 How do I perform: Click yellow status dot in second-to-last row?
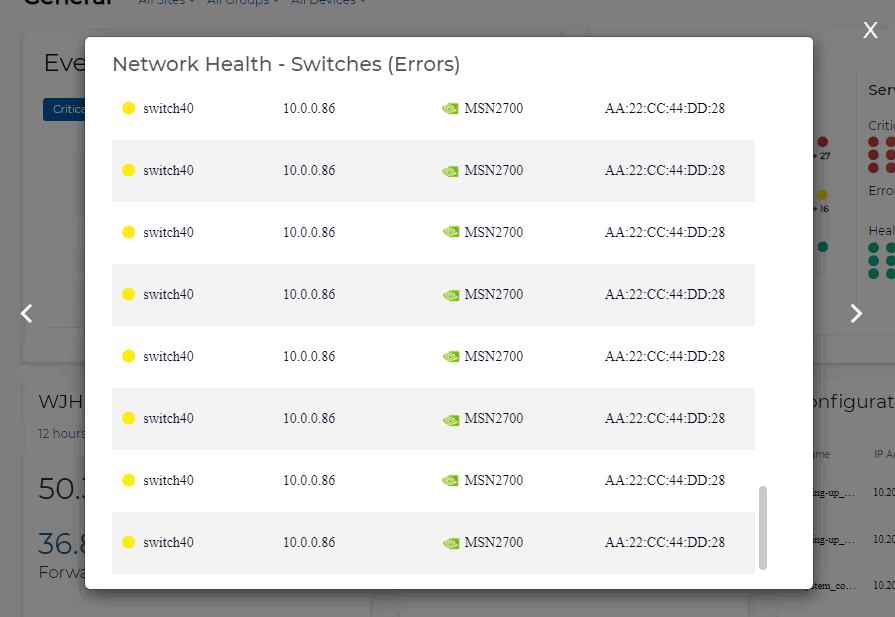(x=128, y=480)
